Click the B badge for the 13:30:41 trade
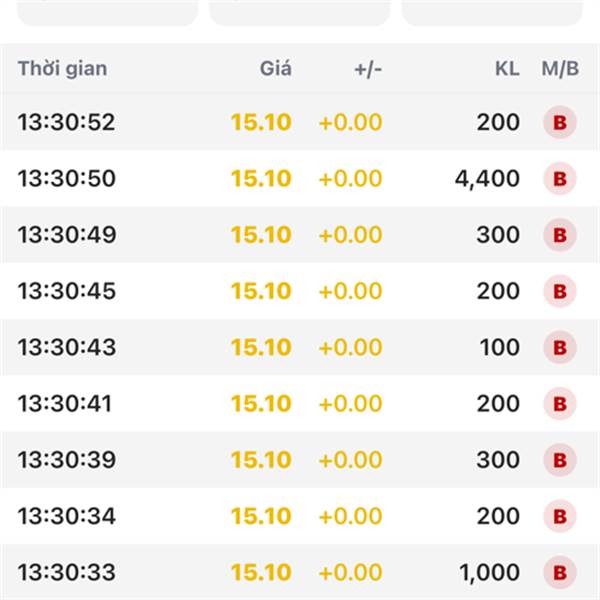Screen dimensions: 600x600 (560, 404)
